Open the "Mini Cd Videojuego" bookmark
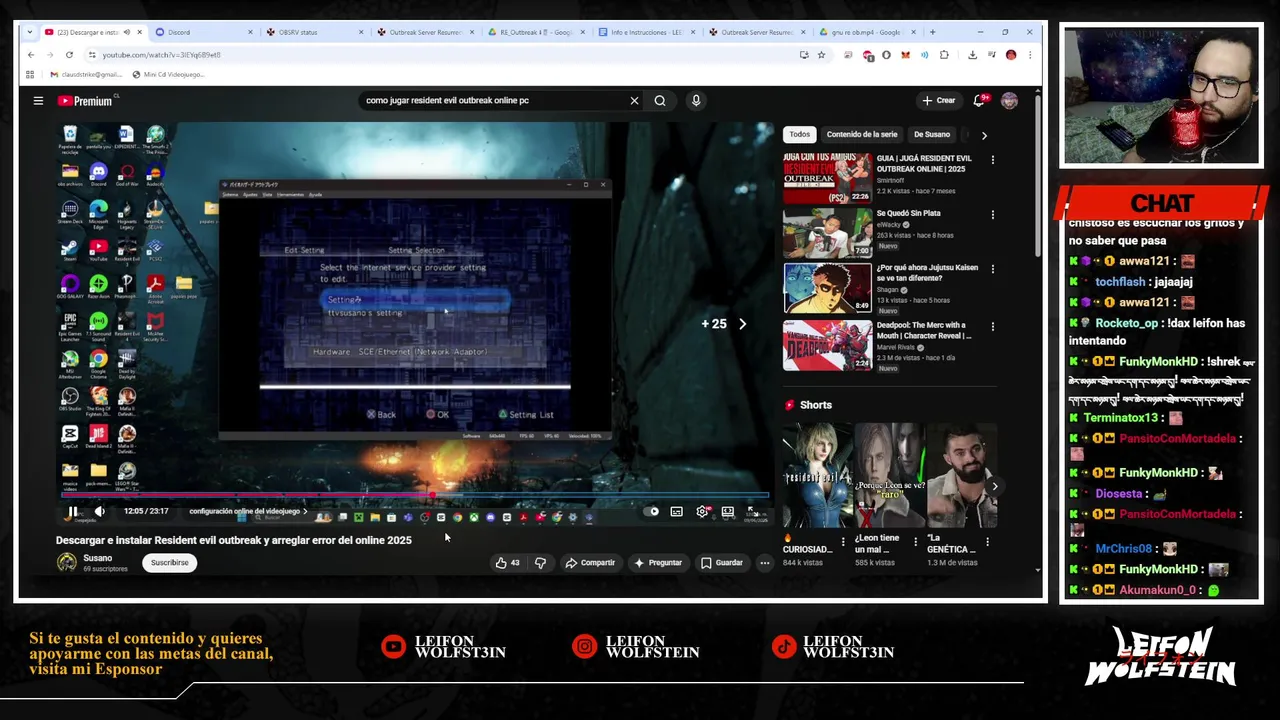 [168, 74]
